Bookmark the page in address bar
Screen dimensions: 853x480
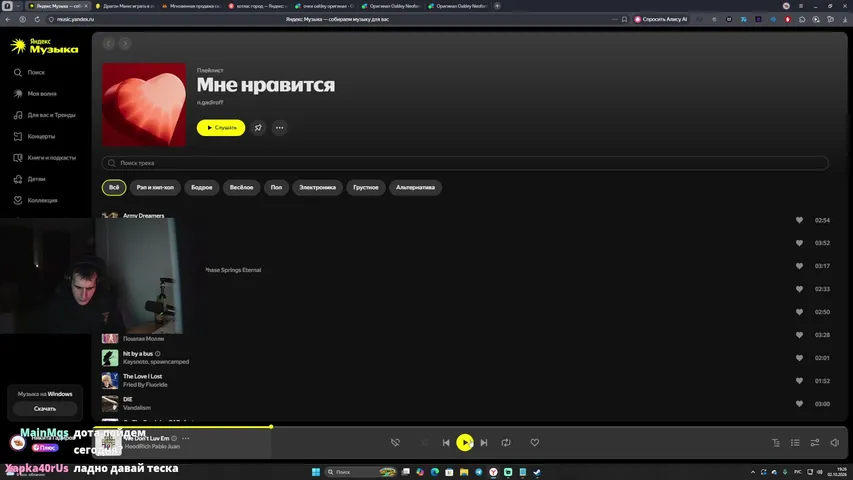[x=624, y=19]
